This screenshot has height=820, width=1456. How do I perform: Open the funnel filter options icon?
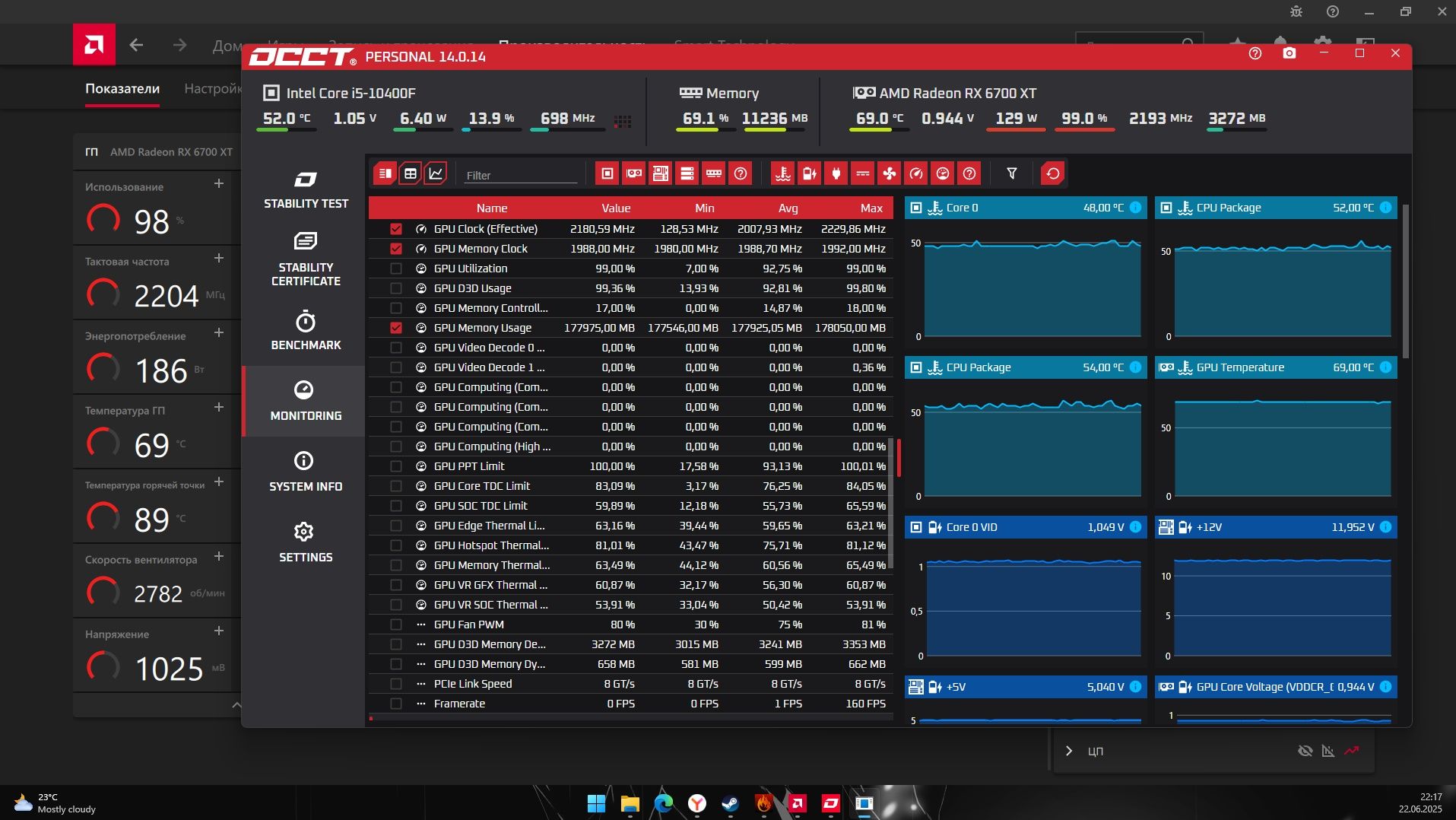(x=1011, y=173)
